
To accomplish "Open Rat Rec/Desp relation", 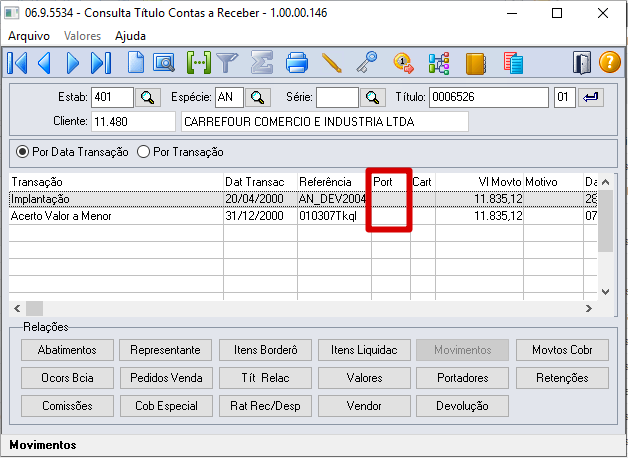I will click(265, 406).
